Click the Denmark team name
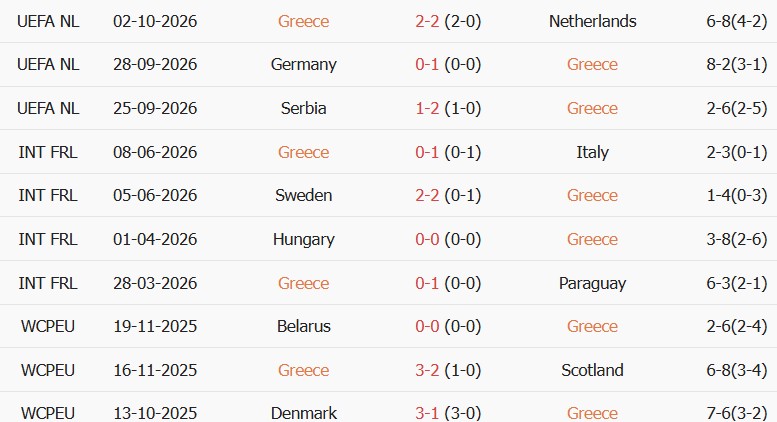The width and height of the screenshot is (777, 422). (x=303, y=413)
